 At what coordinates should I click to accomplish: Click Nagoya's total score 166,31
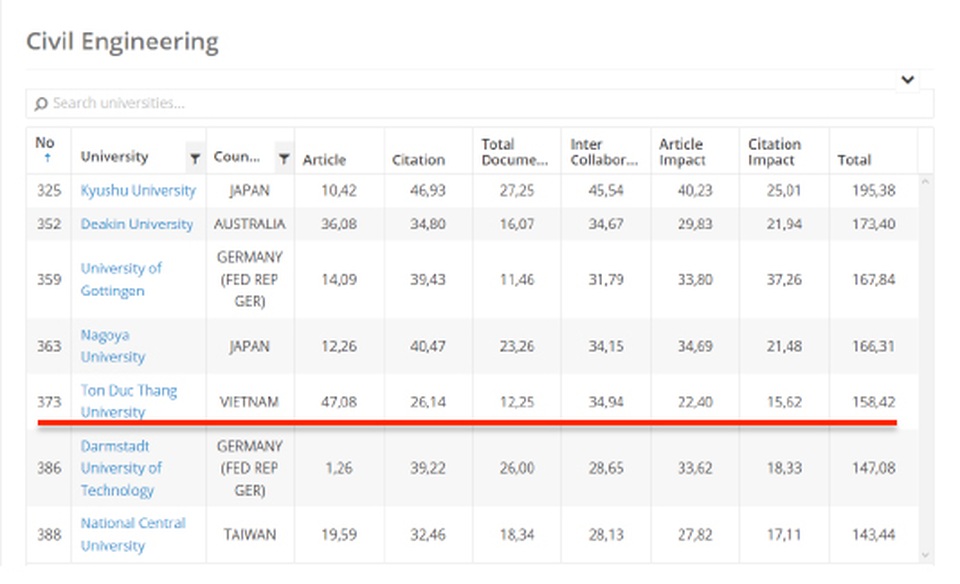(874, 346)
